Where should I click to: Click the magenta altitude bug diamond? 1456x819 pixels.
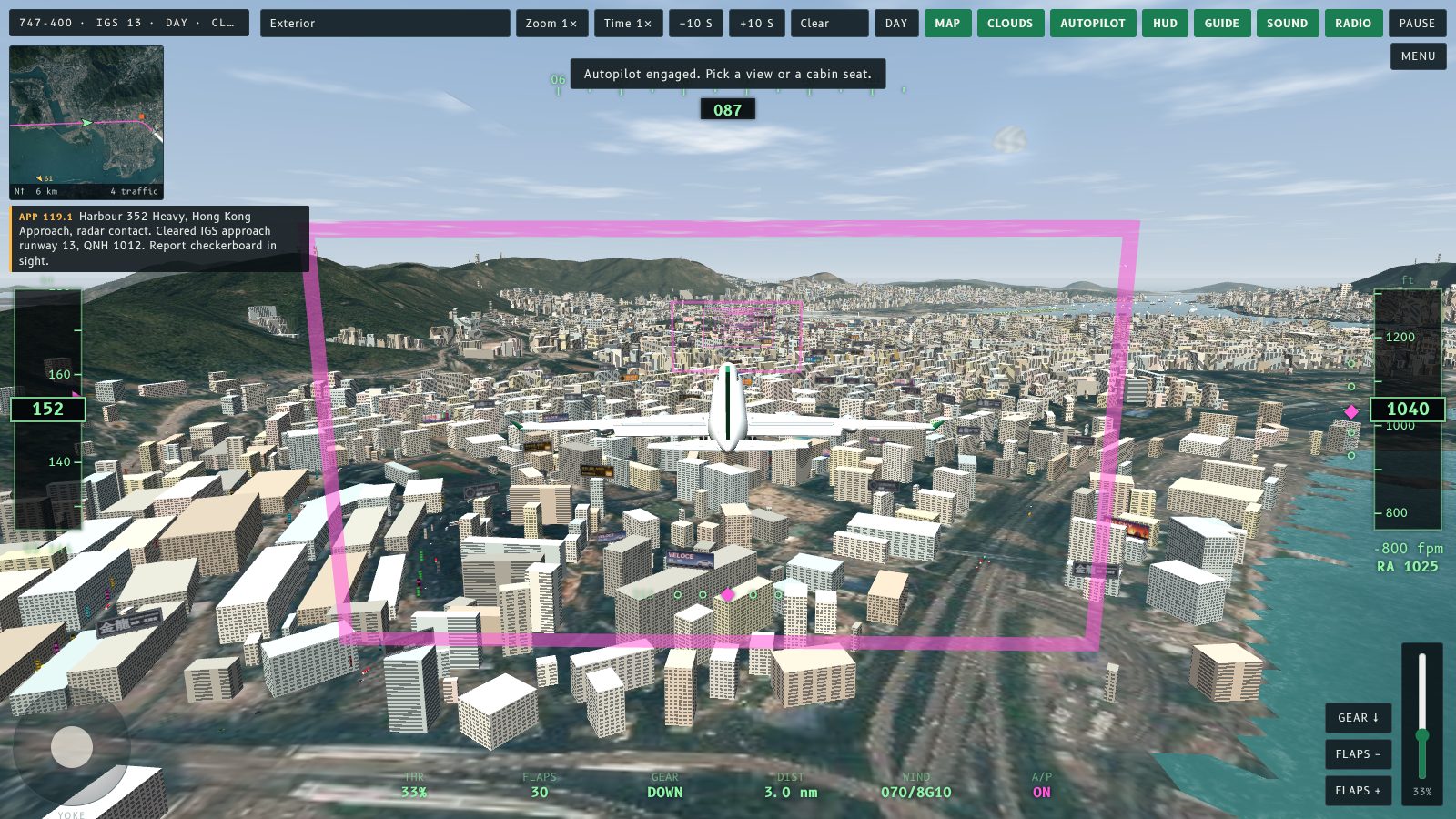tap(1351, 412)
